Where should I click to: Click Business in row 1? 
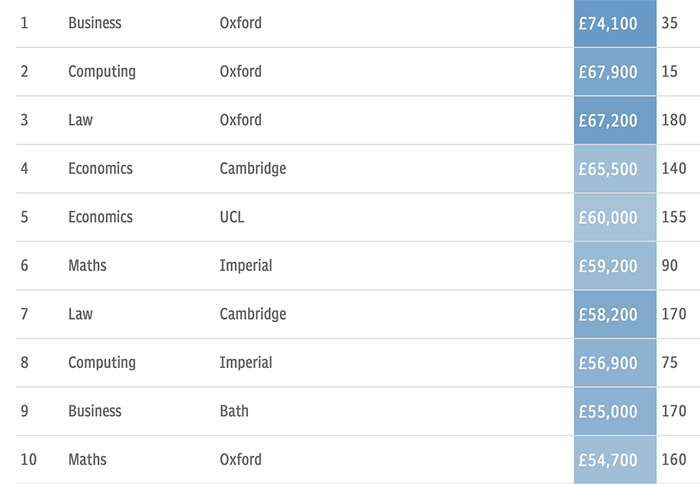(x=95, y=23)
